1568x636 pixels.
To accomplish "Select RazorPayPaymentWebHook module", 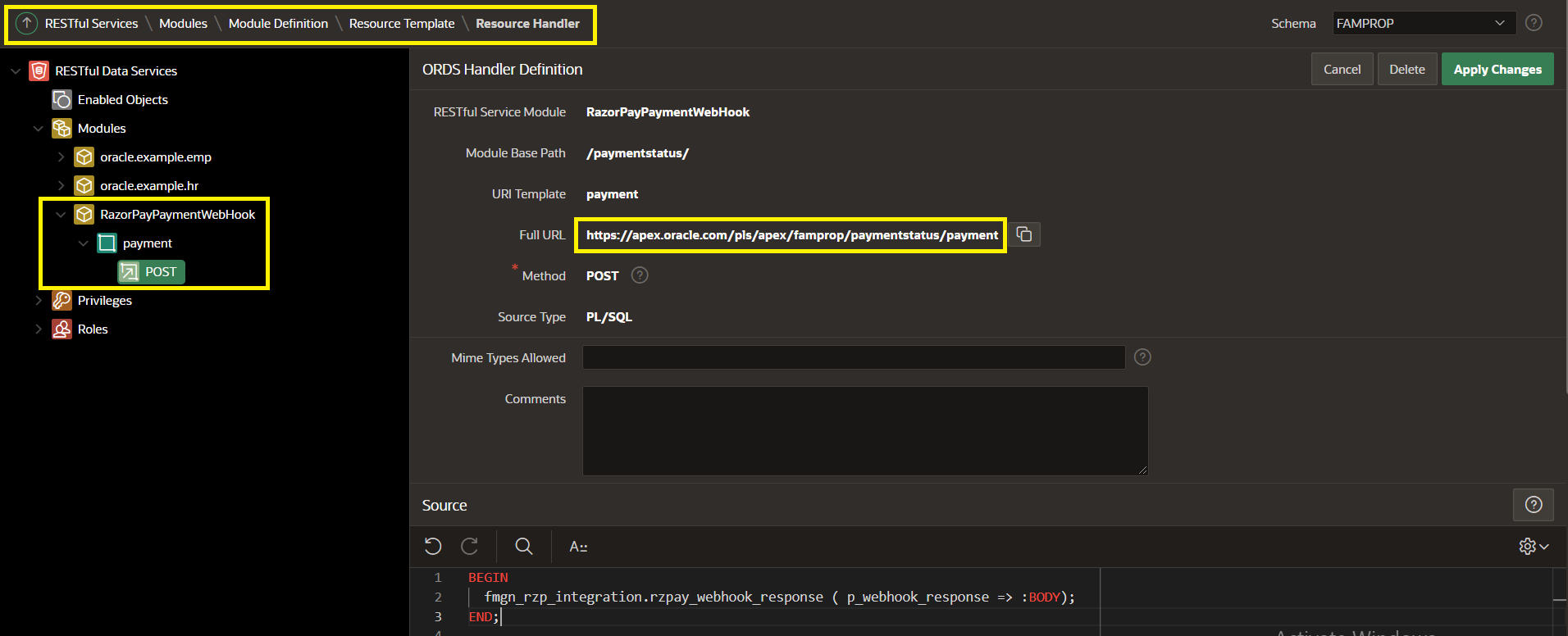I will point(178,215).
